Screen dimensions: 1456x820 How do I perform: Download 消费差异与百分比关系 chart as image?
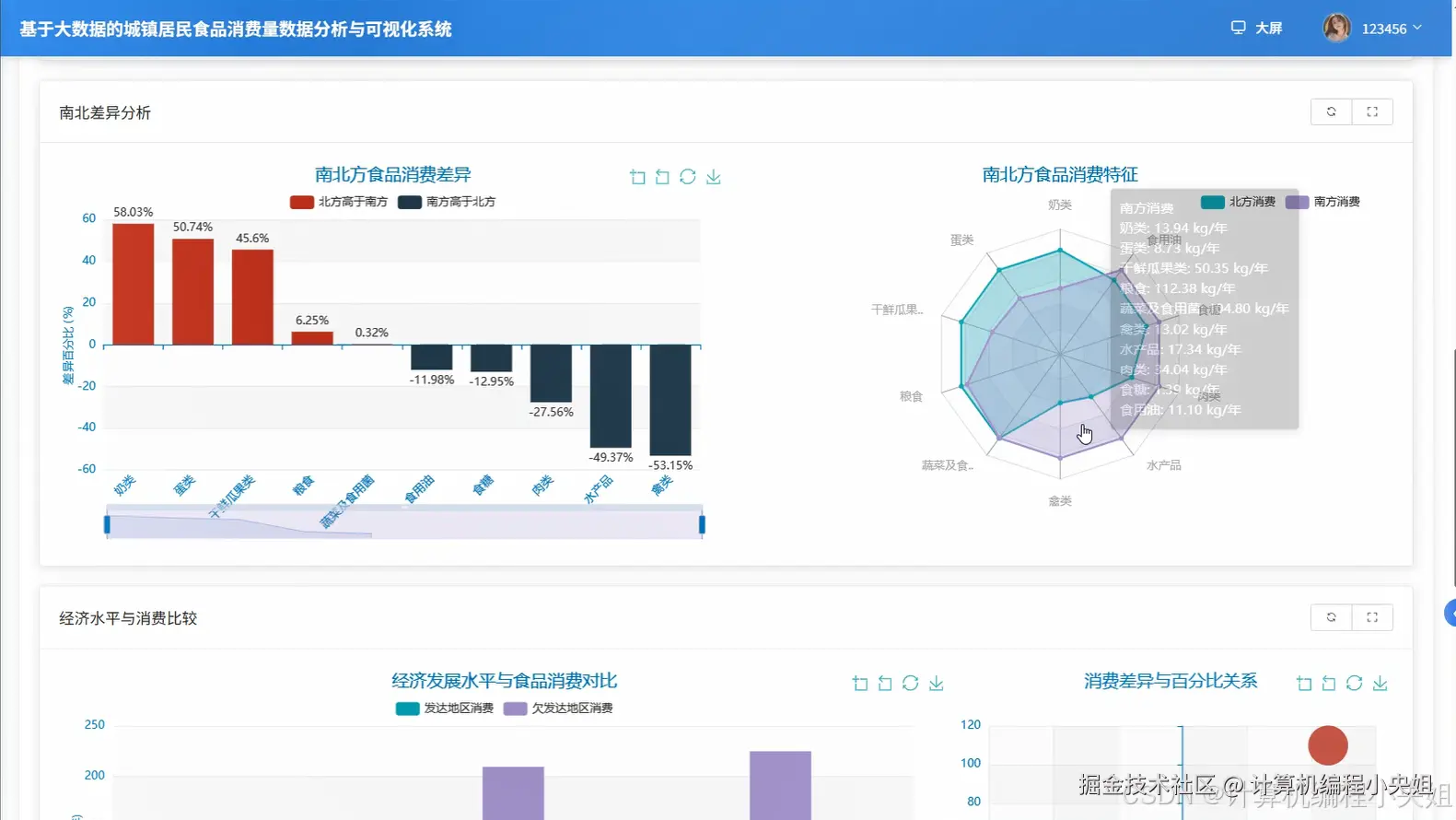[1380, 683]
